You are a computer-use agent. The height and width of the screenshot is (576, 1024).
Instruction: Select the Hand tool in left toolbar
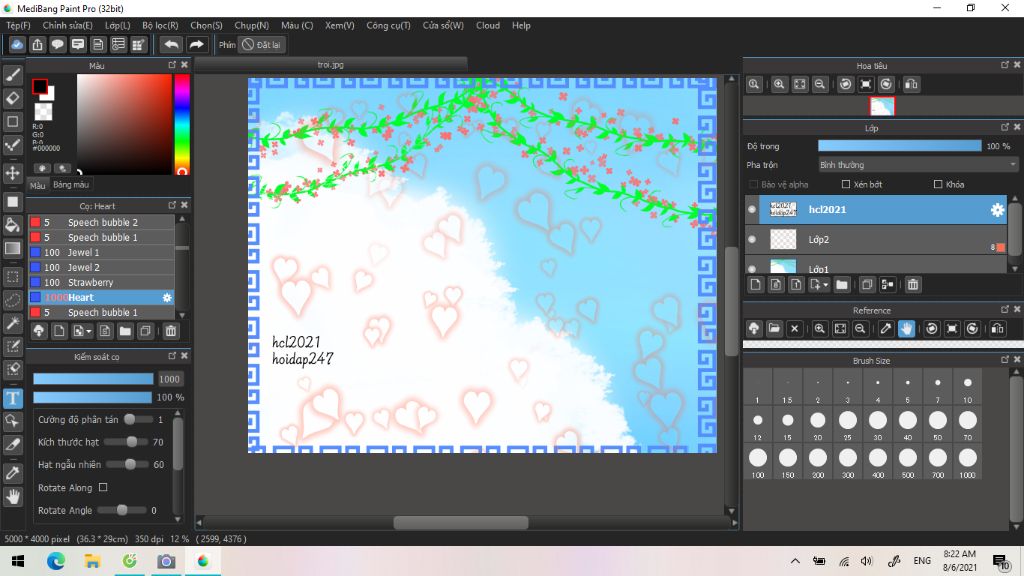tap(12, 497)
